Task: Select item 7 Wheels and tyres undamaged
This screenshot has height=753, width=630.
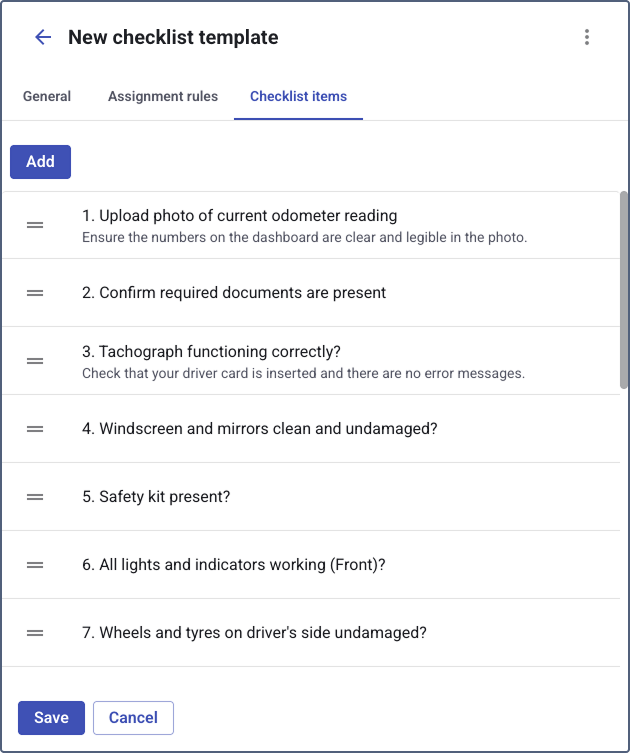Action: 263,633
